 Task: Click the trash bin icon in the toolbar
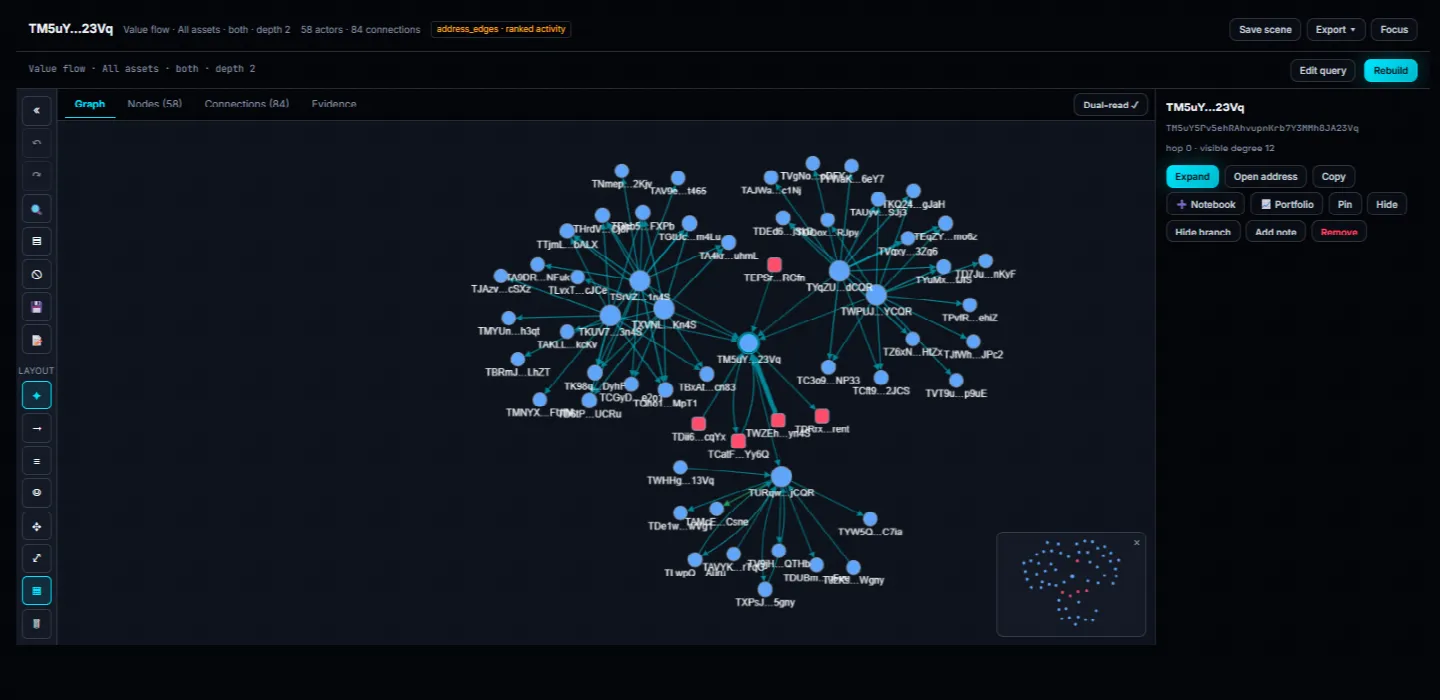pyautogui.click(x=37, y=624)
